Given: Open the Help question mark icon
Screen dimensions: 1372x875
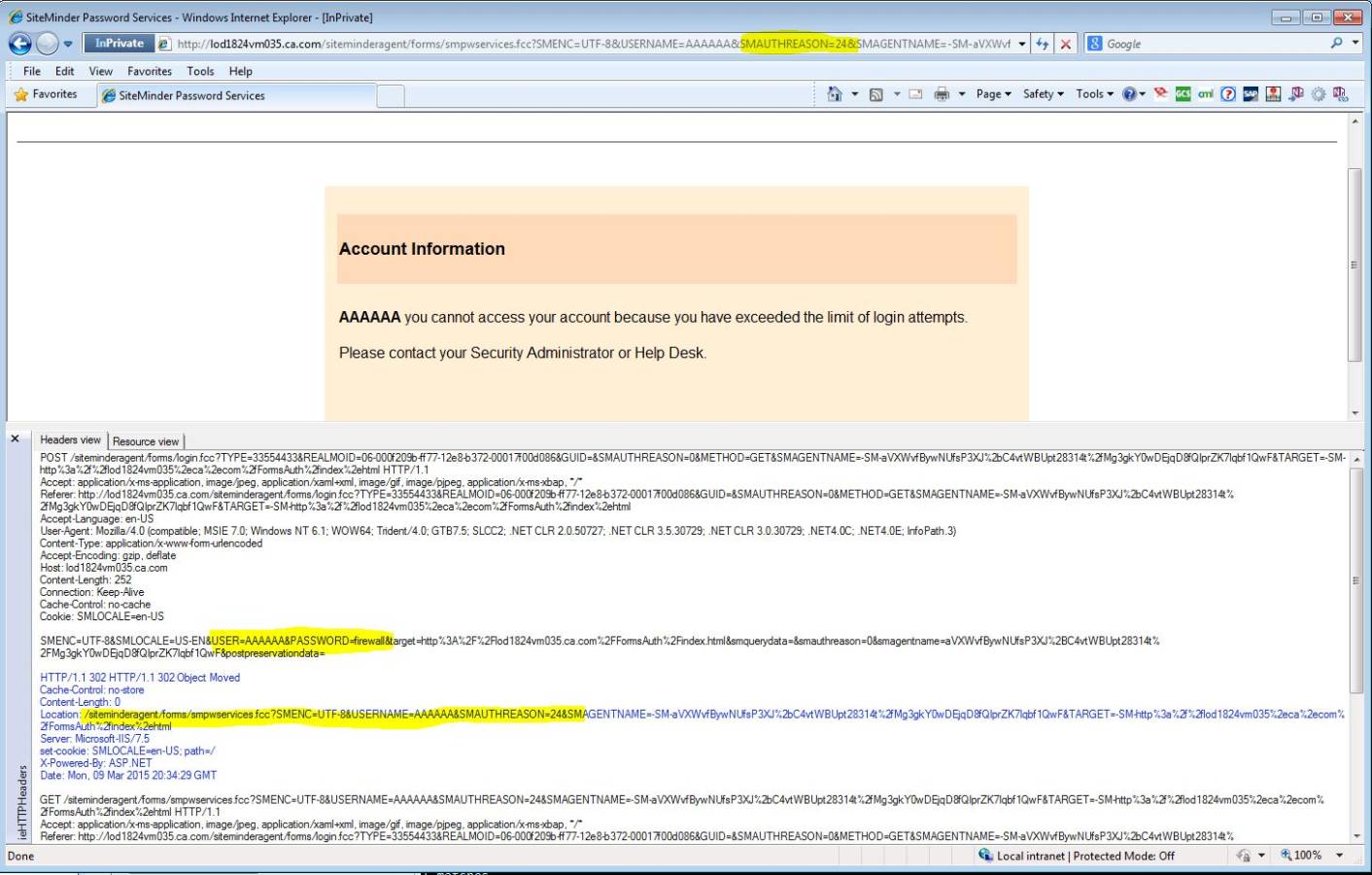Looking at the screenshot, I should pyautogui.click(x=1128, y=94).
